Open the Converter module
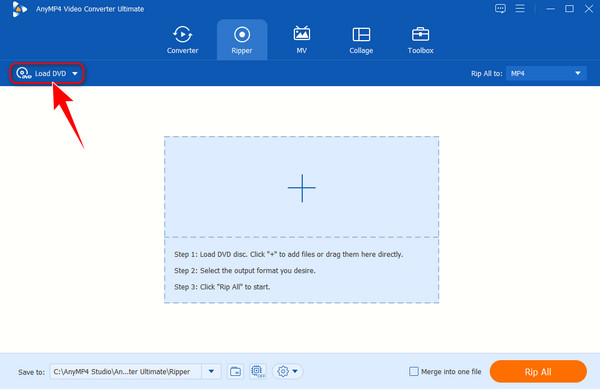 click(x=182, y=40)
